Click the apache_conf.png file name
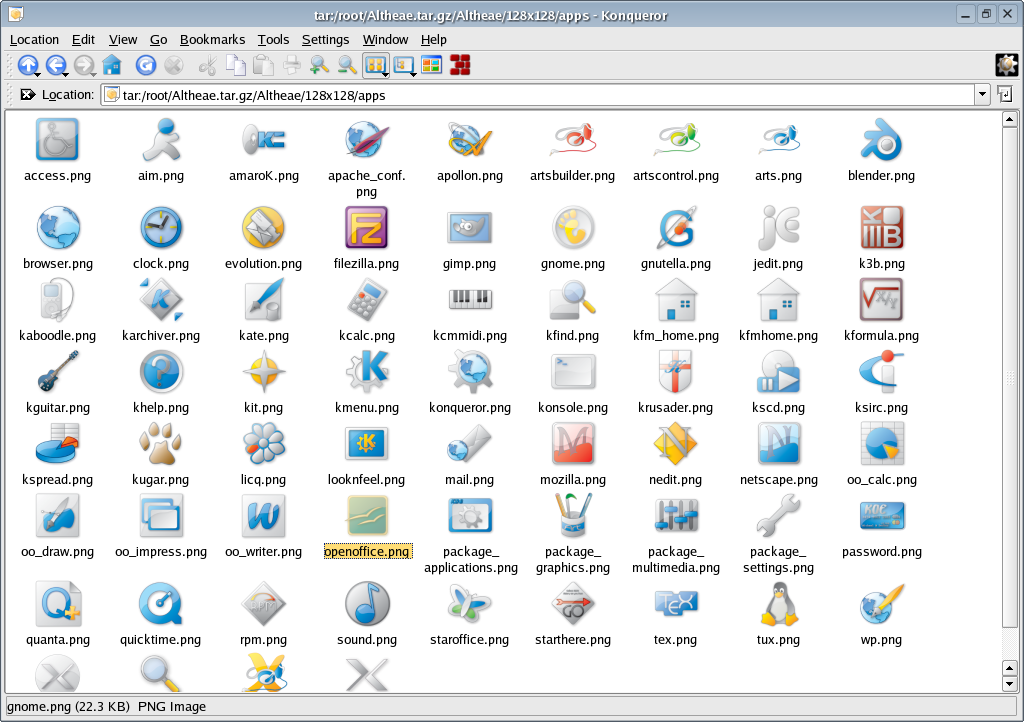Viewport: 1024px width, 722px height. pos(366,183)
